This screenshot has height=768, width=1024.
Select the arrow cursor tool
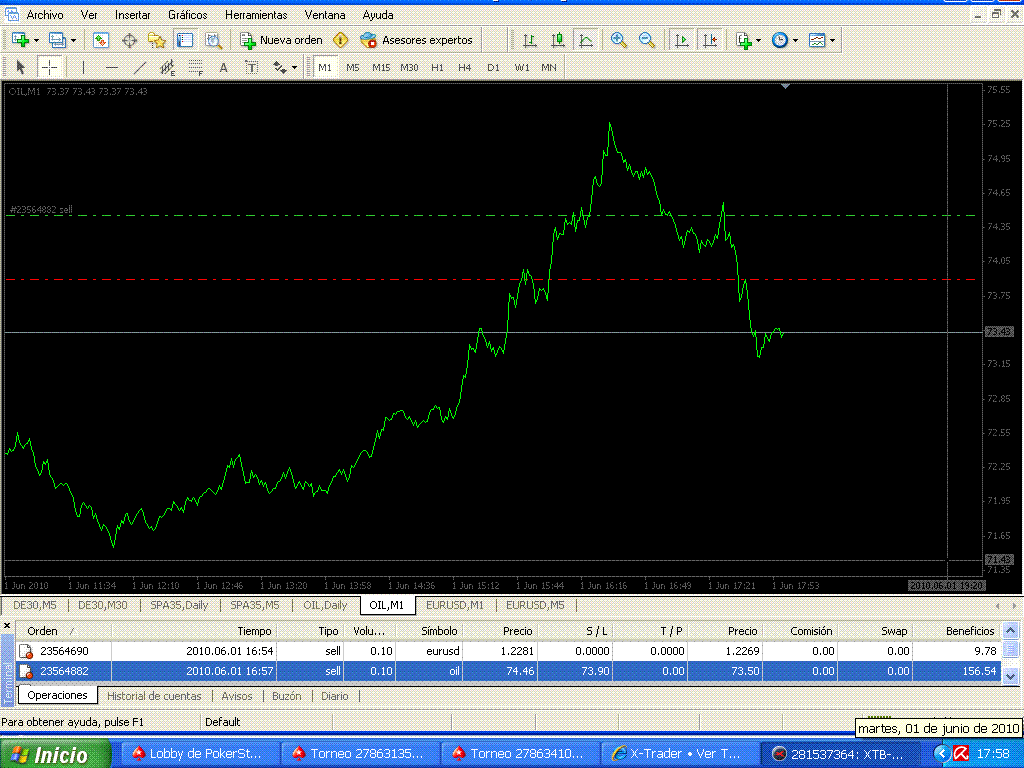pos(20,67)
